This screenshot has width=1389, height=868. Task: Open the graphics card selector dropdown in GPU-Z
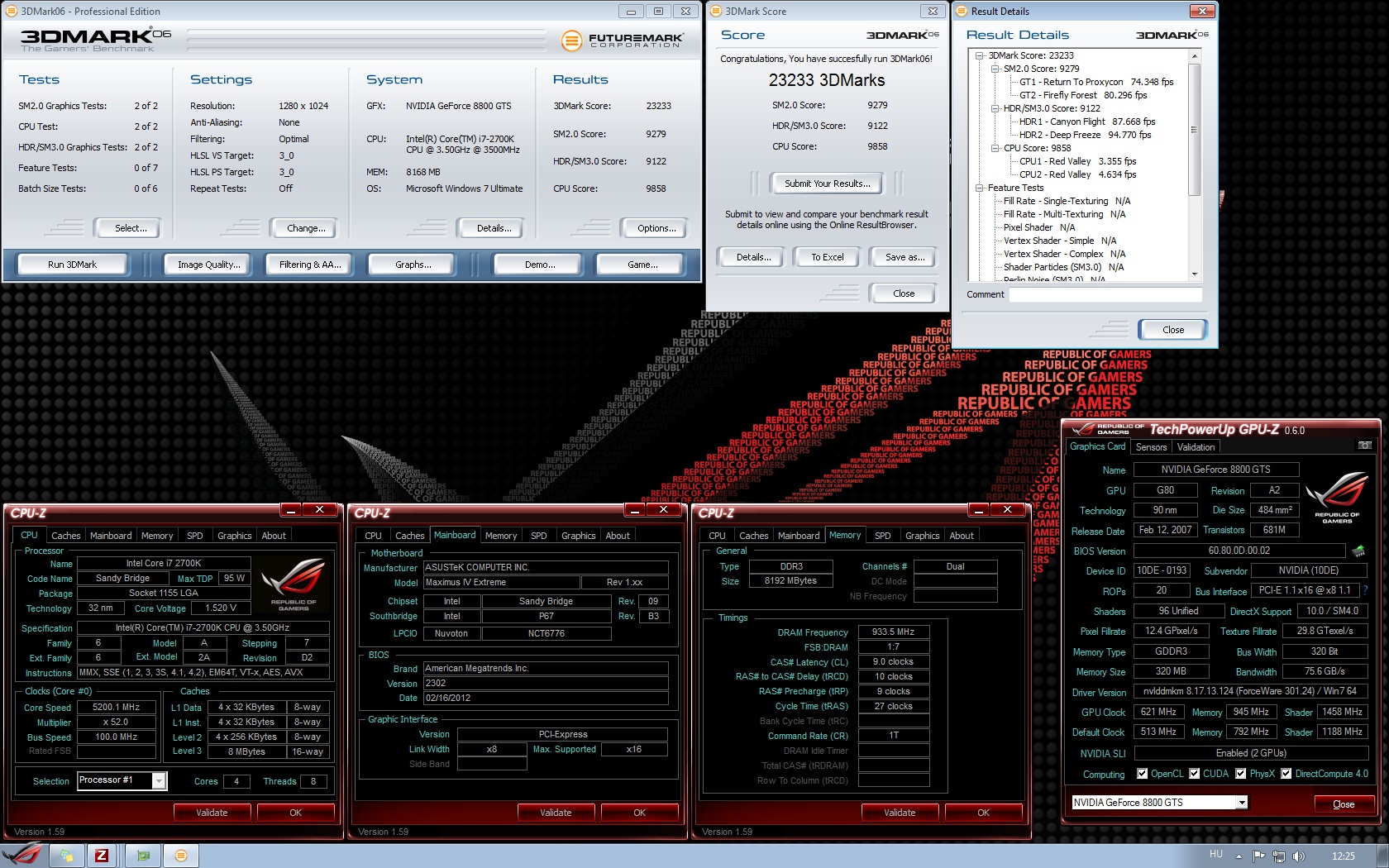1241,803
